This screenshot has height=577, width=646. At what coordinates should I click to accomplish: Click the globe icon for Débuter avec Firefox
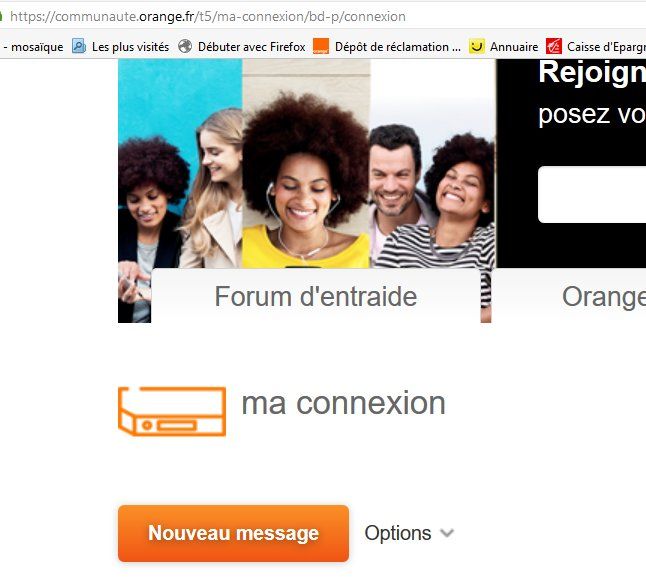point(185,46)
